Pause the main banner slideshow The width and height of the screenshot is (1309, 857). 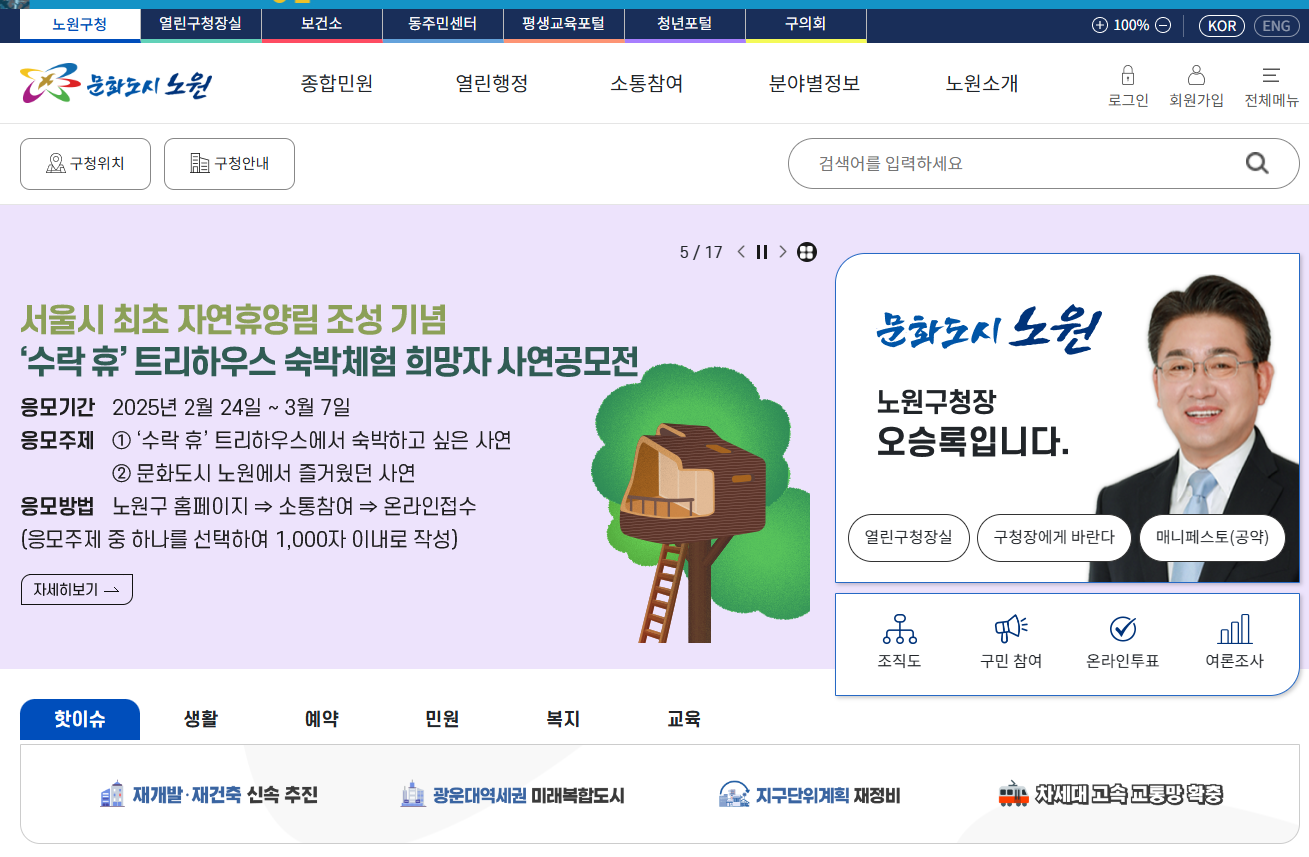[761, 253]
